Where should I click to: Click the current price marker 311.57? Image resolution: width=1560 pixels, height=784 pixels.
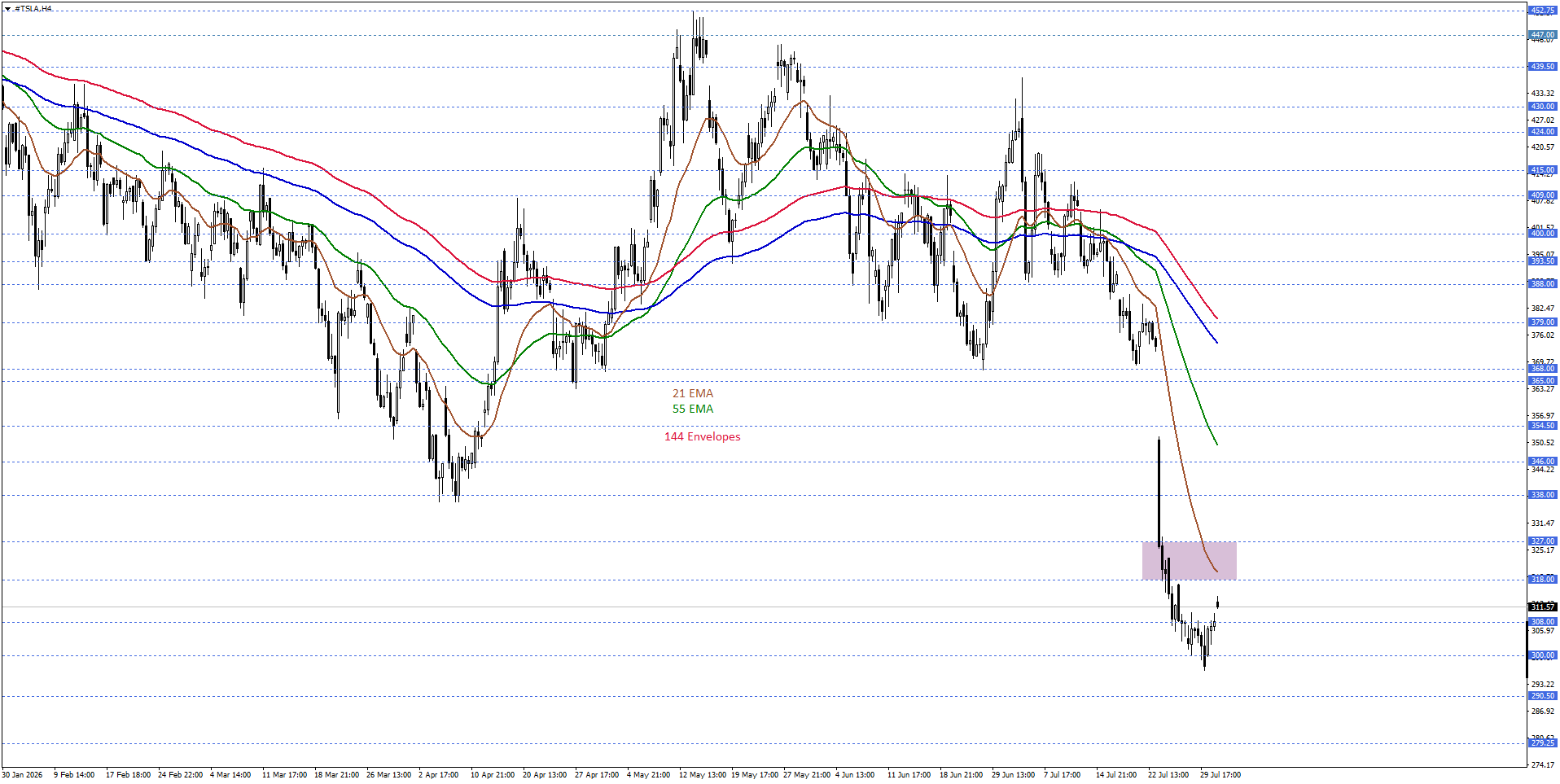click(x=1542, y=607)
